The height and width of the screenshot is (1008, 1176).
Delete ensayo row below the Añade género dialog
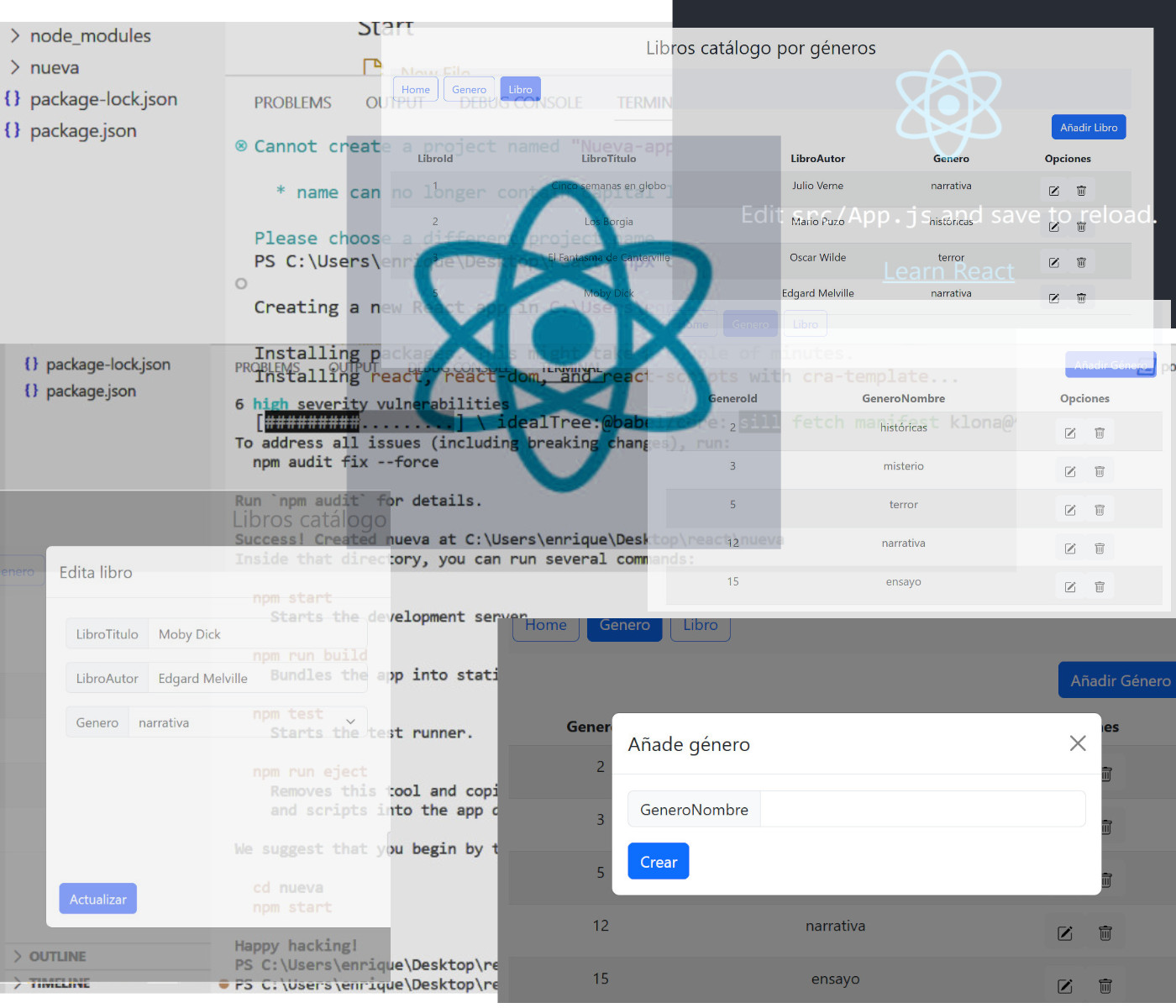(x=1105, y=986)
